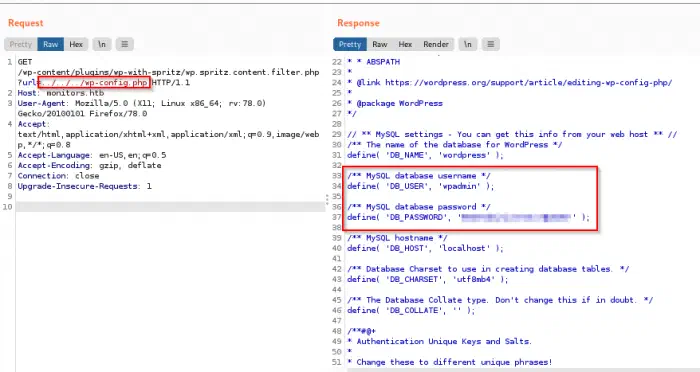Click the Host monitors.htb header line
The height and width of the screenshot is (372, 700).
(x=61, y=93)
